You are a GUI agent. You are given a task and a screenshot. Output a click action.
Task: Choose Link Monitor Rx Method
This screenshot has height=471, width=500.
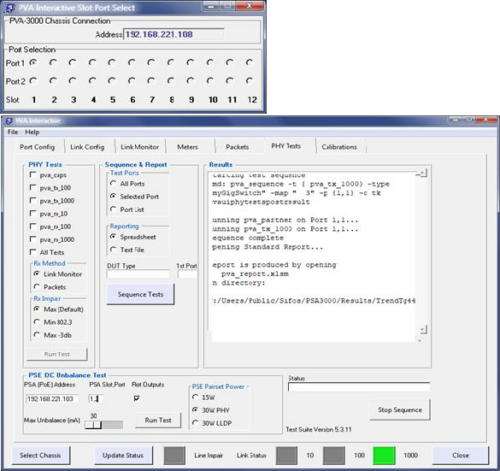point(37,274)
